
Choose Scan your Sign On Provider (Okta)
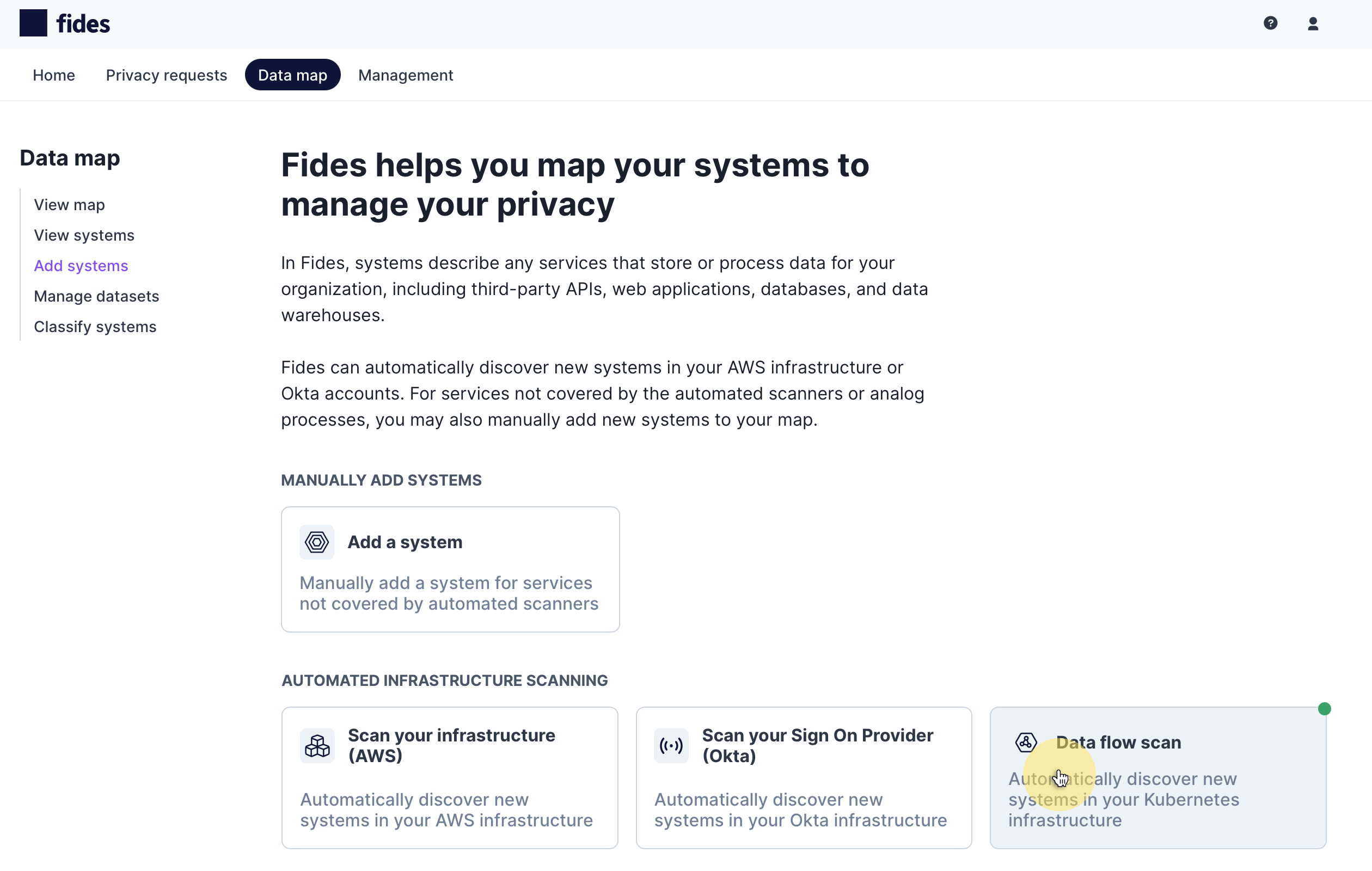[x=804, y=777]
